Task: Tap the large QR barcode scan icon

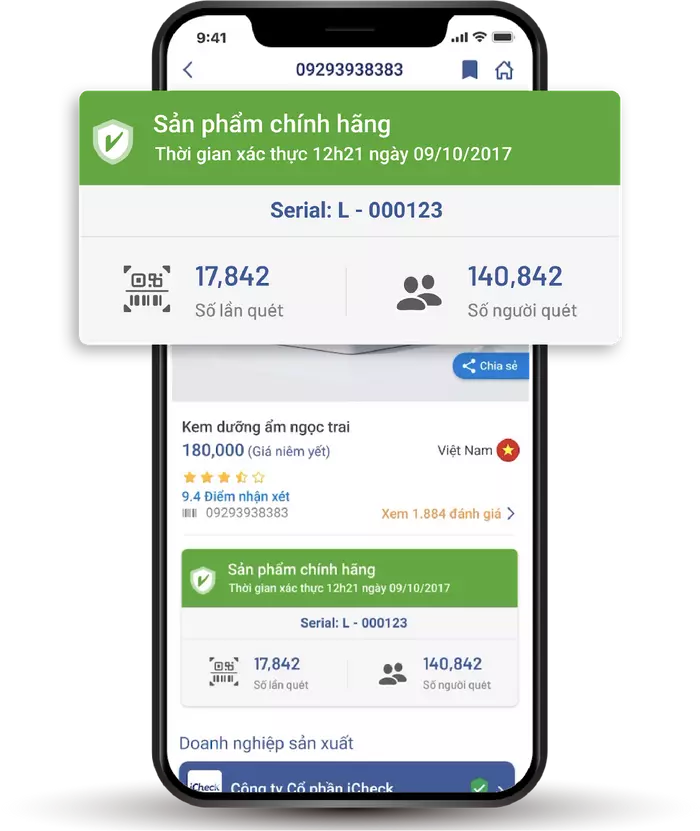Action: (x=147, y=289)
